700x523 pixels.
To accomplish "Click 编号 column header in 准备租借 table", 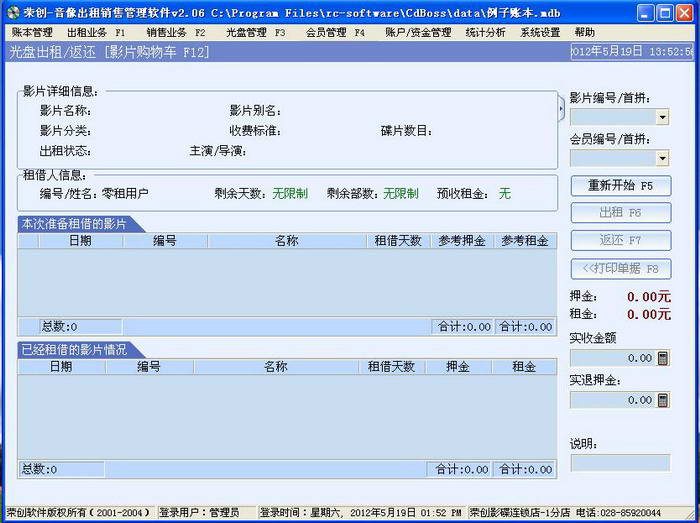I will (x=165, y=241).
